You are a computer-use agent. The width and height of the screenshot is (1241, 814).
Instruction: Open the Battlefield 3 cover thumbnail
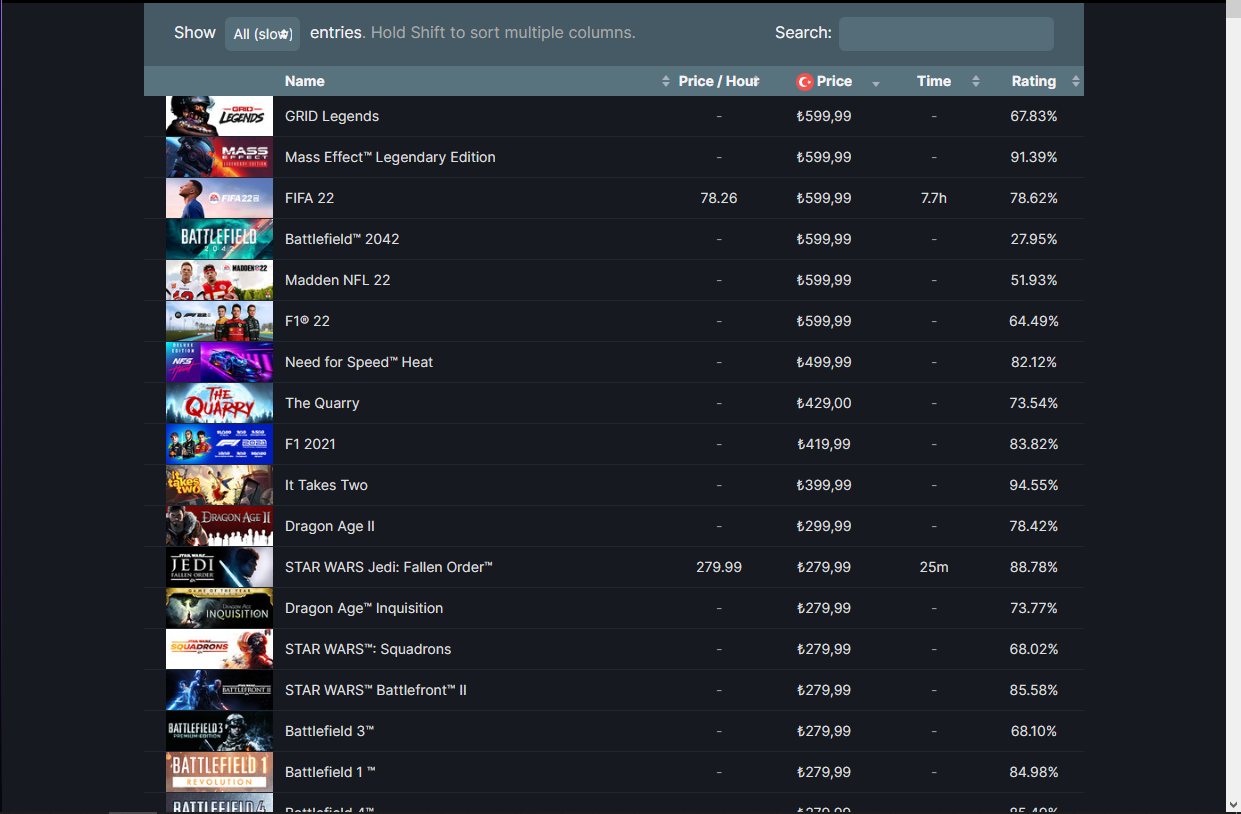pos(219,731)
